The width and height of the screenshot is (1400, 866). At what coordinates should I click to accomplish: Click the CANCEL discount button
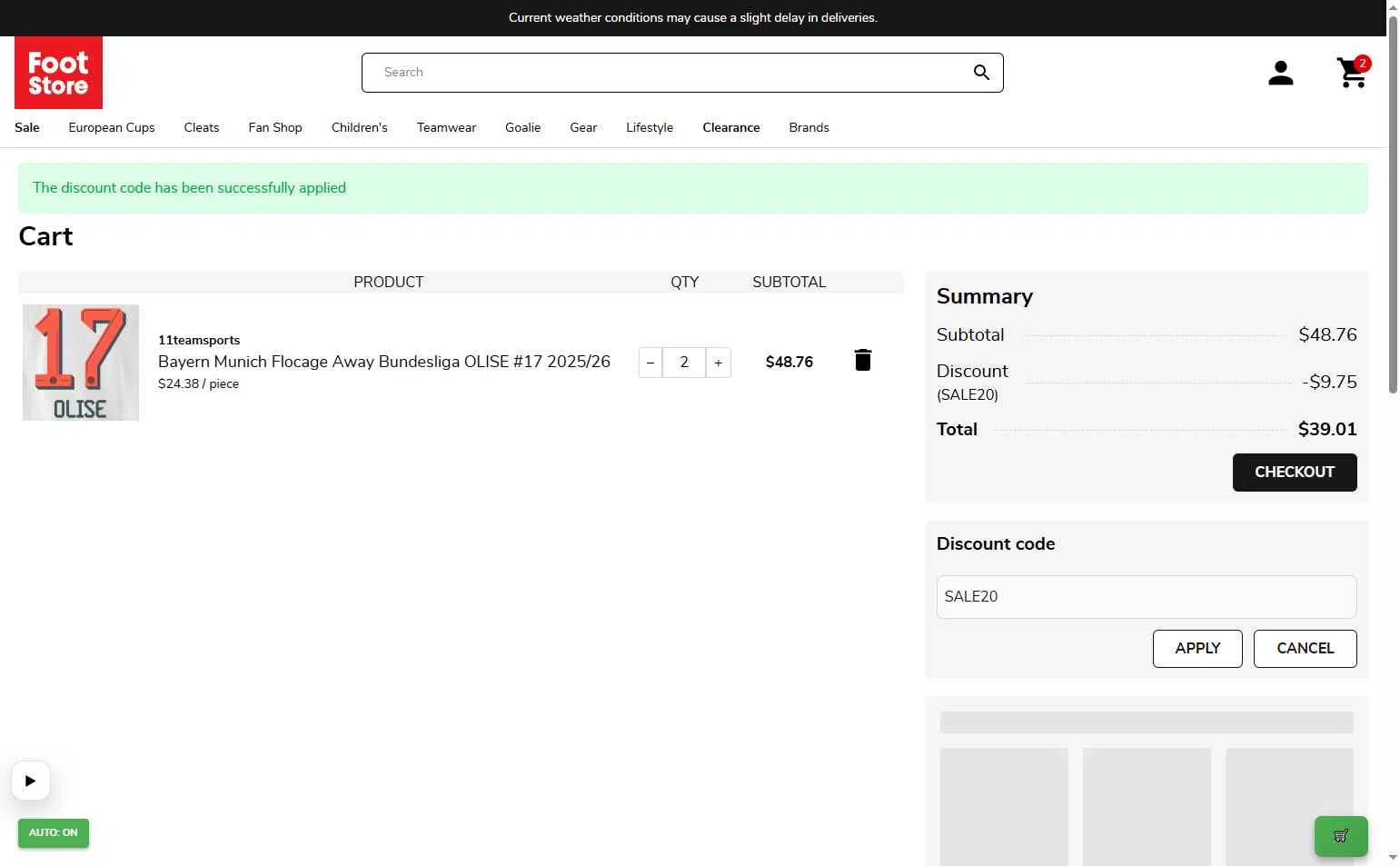(1306, 649)
